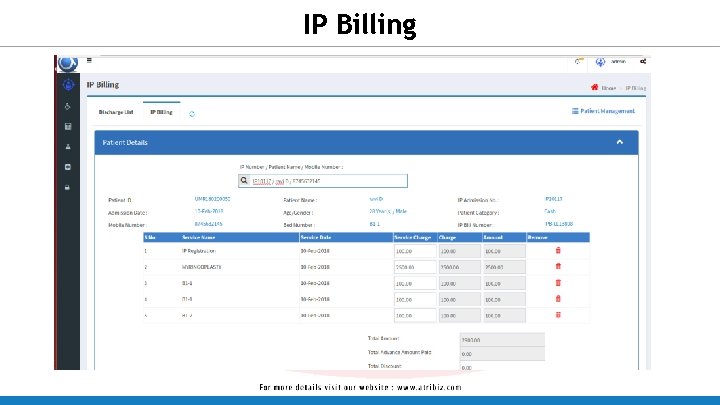Viewport: 720px width, 405px height.
Task: Edit the Service Charge in row 5
Action: [x=415, y=315]
